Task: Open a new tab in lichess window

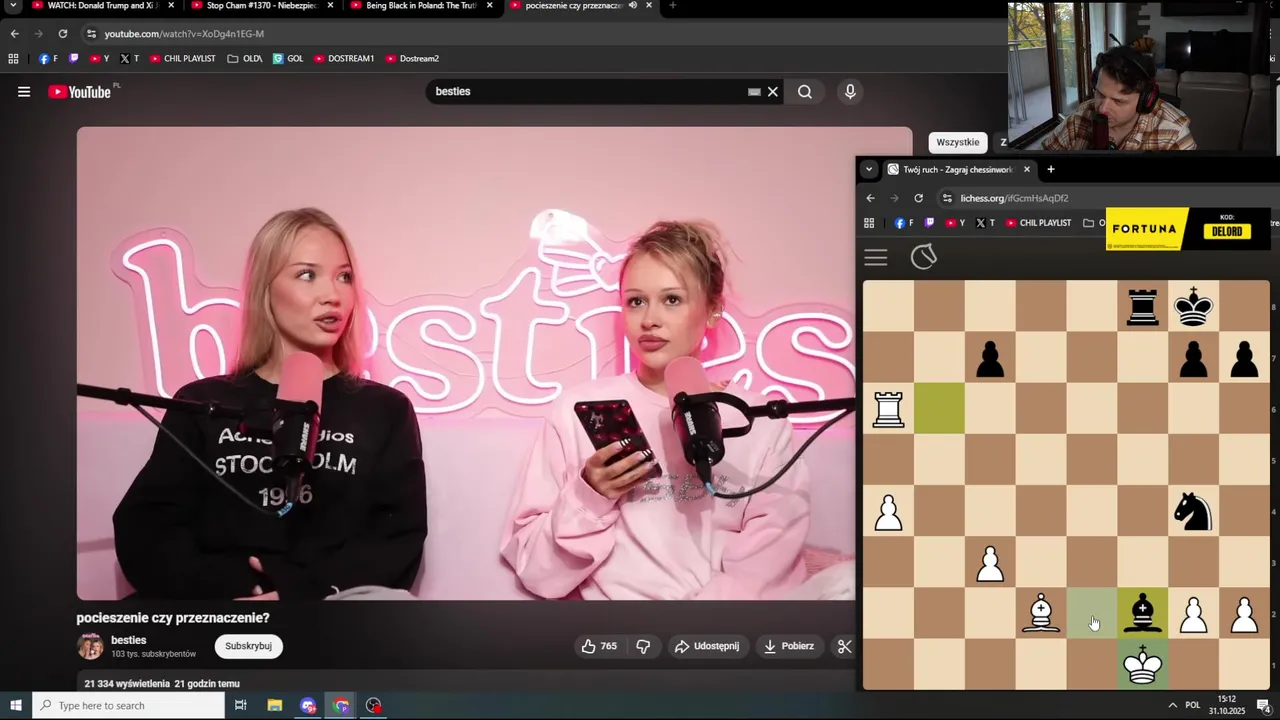Action: 1050,169
